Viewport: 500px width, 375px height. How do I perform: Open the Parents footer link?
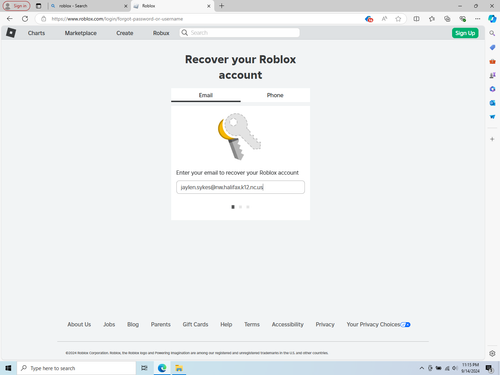click(160, 324)
